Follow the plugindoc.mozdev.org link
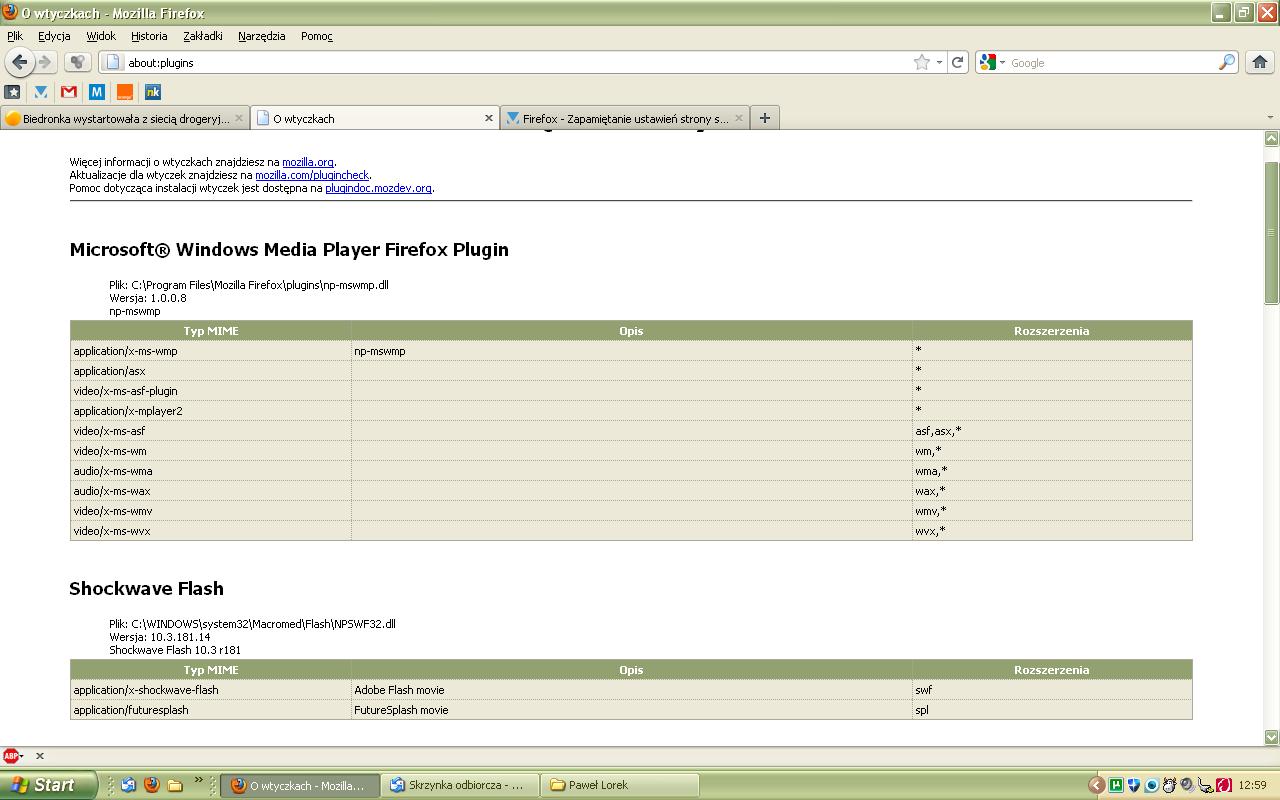1280x800 pixels. [378, 188]
